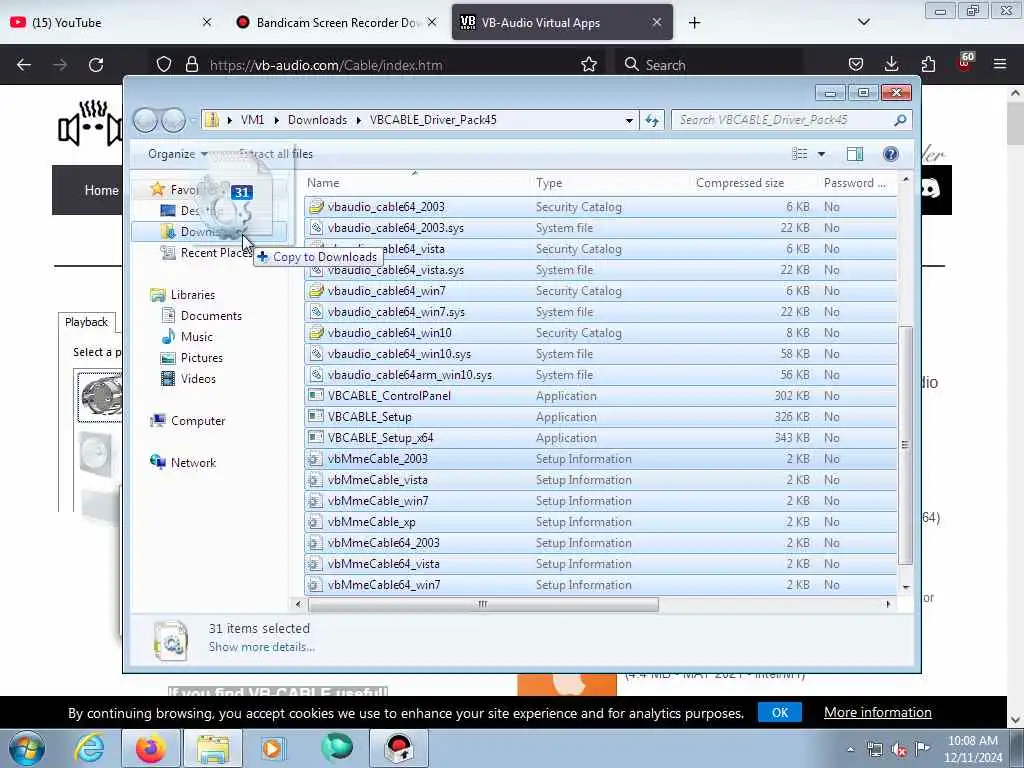Click vbaudio_cable64_win7 catalog icon
1024x768 pixels.
(316, 291)
